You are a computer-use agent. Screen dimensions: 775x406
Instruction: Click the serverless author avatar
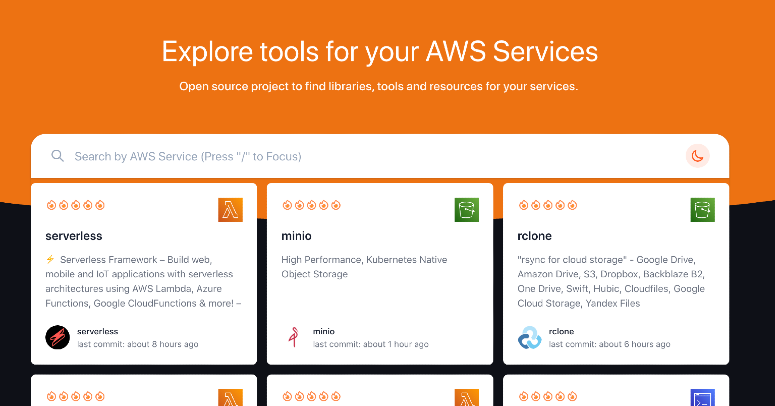(x=57, y=338)
